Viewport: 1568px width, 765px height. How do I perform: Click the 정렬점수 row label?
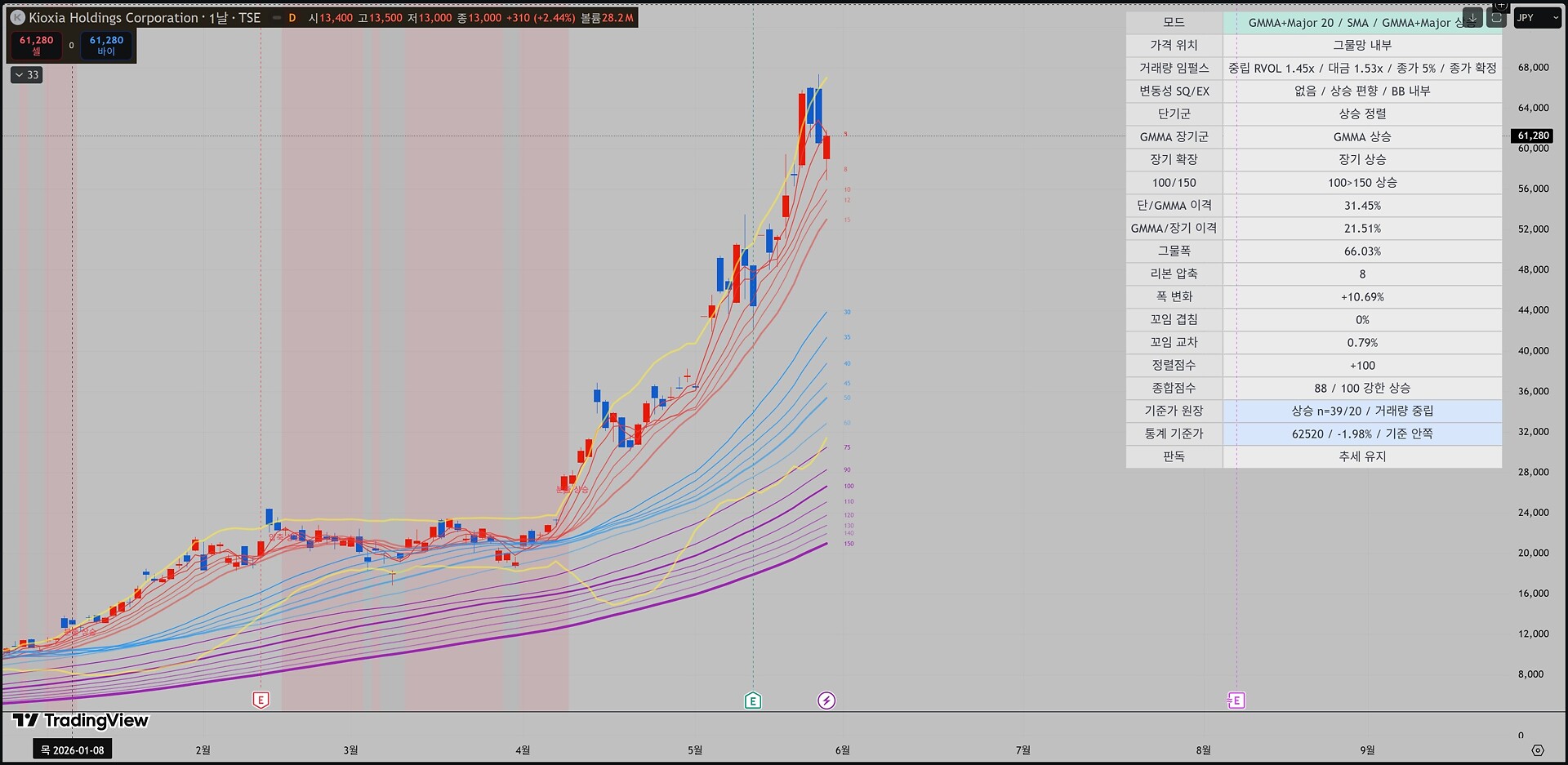pos(1174,365)
